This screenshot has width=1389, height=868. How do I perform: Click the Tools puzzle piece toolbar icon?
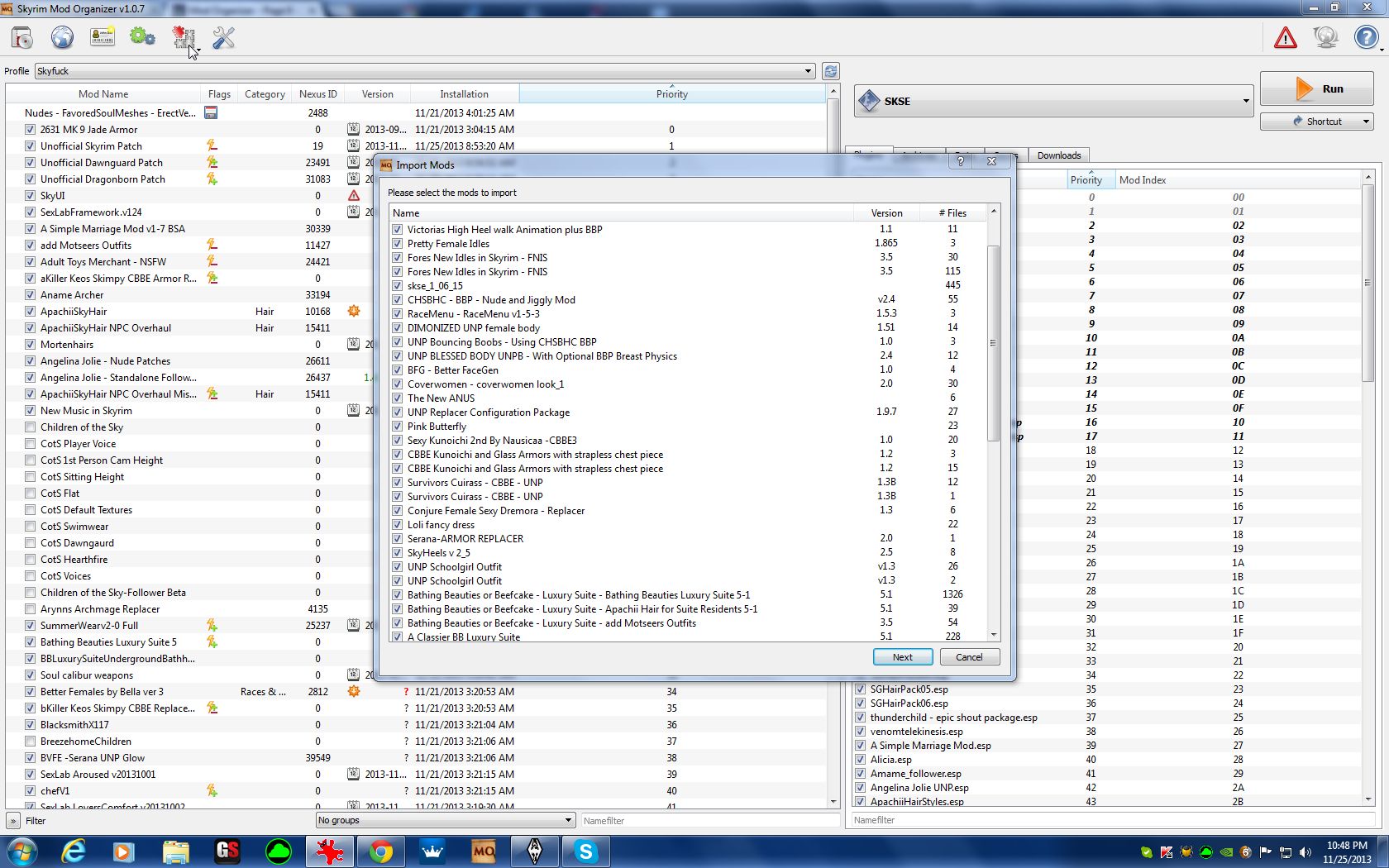coord(184,37)
